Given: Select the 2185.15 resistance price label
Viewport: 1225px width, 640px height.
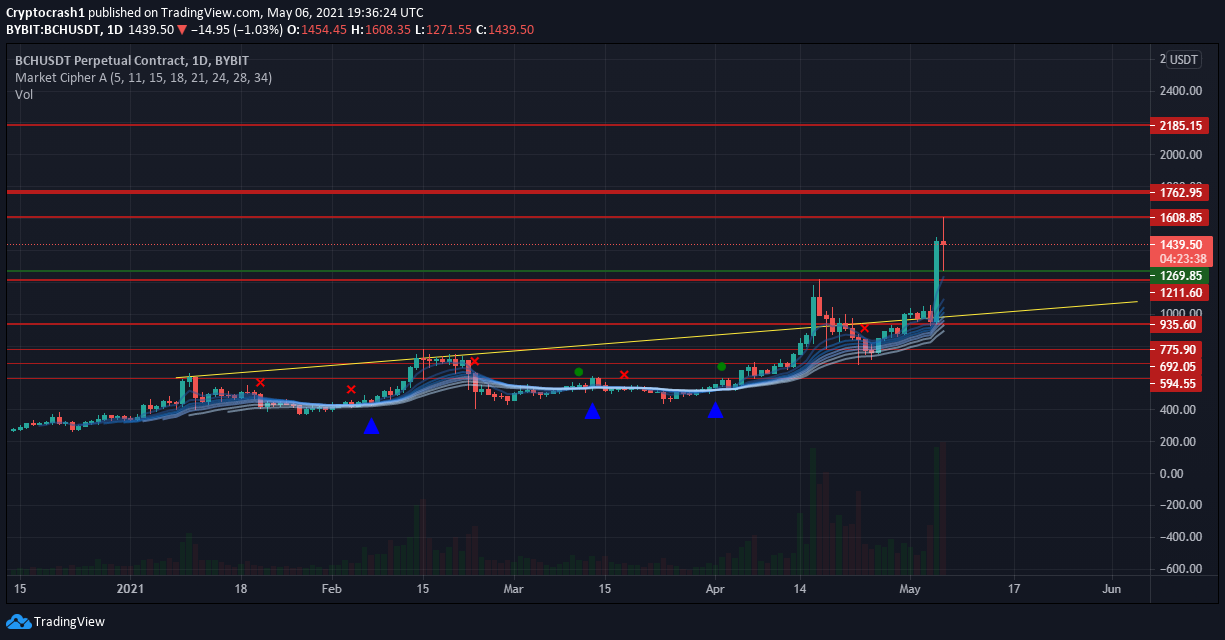Looking at the screenshot, I should (1181, 126).
